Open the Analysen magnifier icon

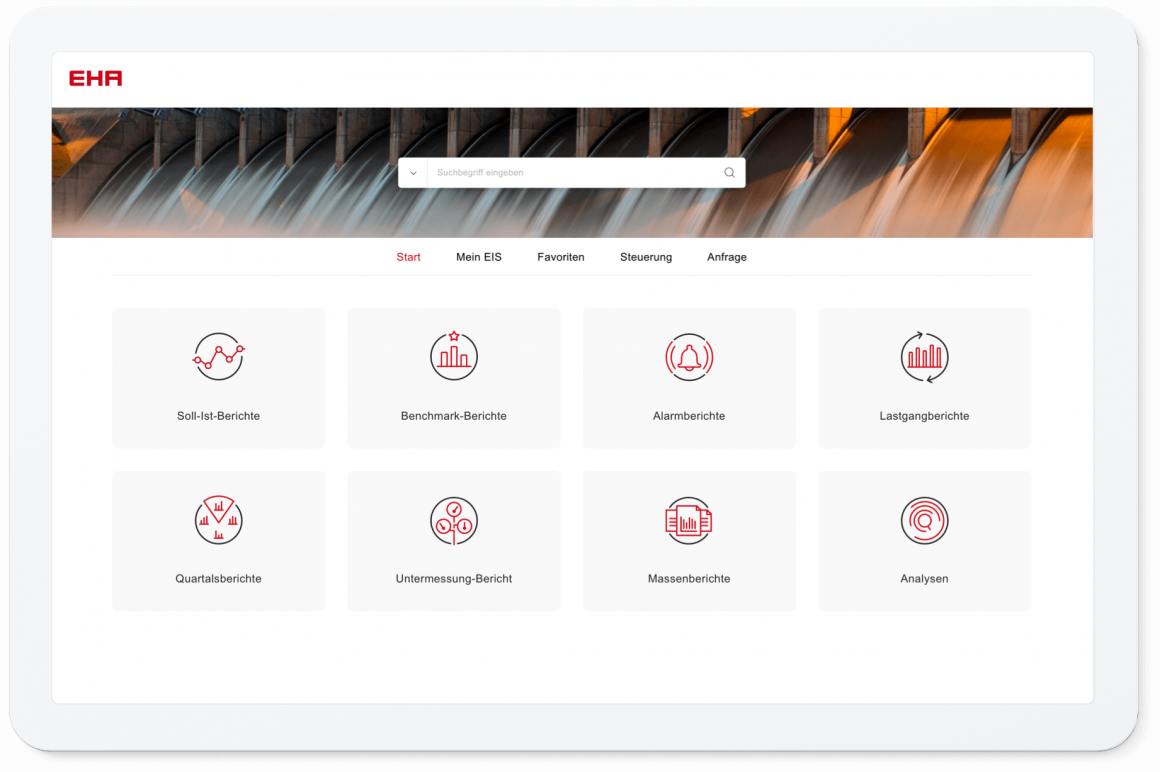point(924,520)
